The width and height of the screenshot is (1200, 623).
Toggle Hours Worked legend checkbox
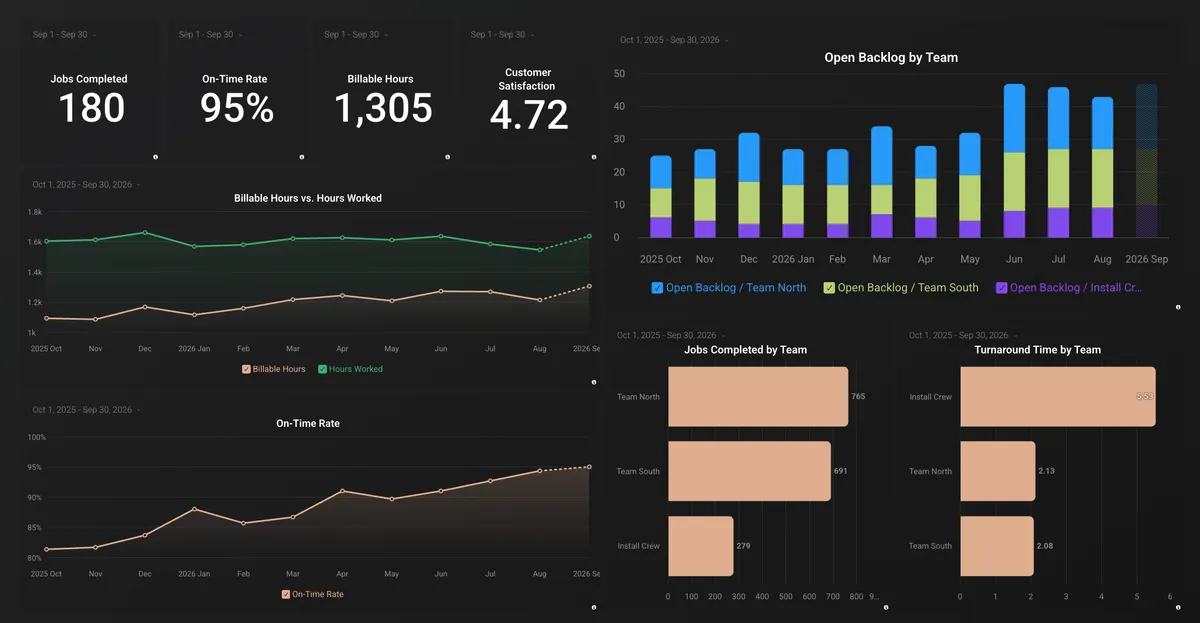[x=322, y=369]
